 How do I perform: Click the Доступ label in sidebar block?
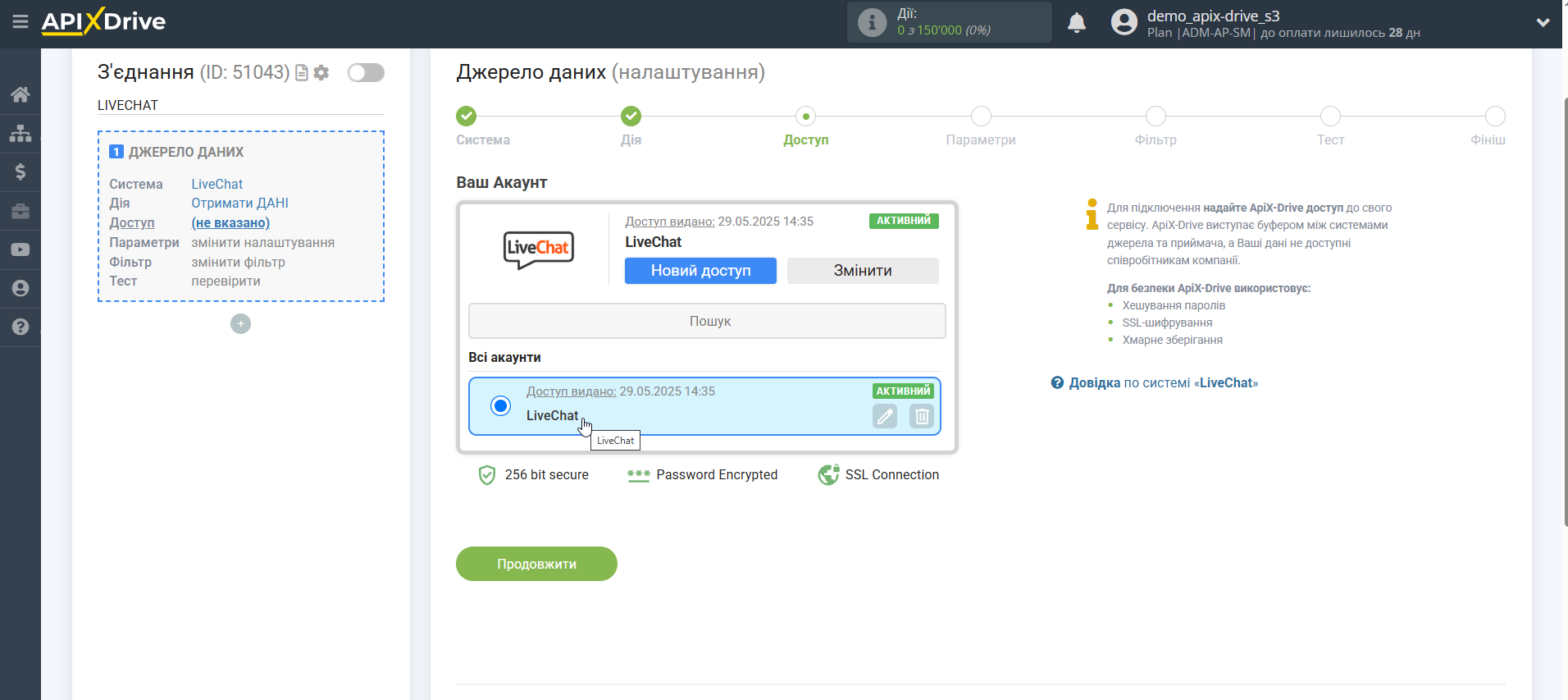click(132, 222)
